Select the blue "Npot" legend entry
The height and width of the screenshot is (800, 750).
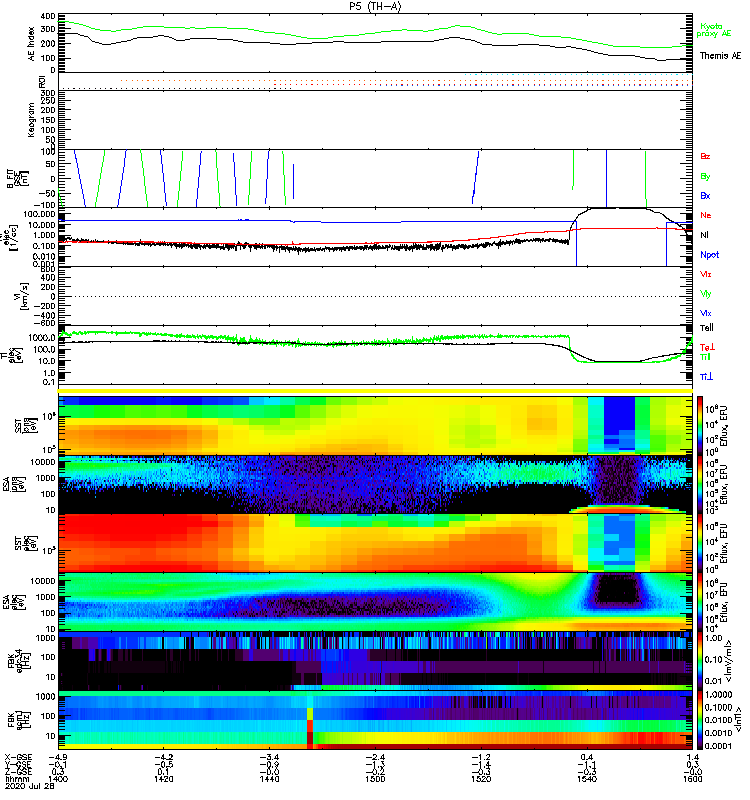point(709,255)
